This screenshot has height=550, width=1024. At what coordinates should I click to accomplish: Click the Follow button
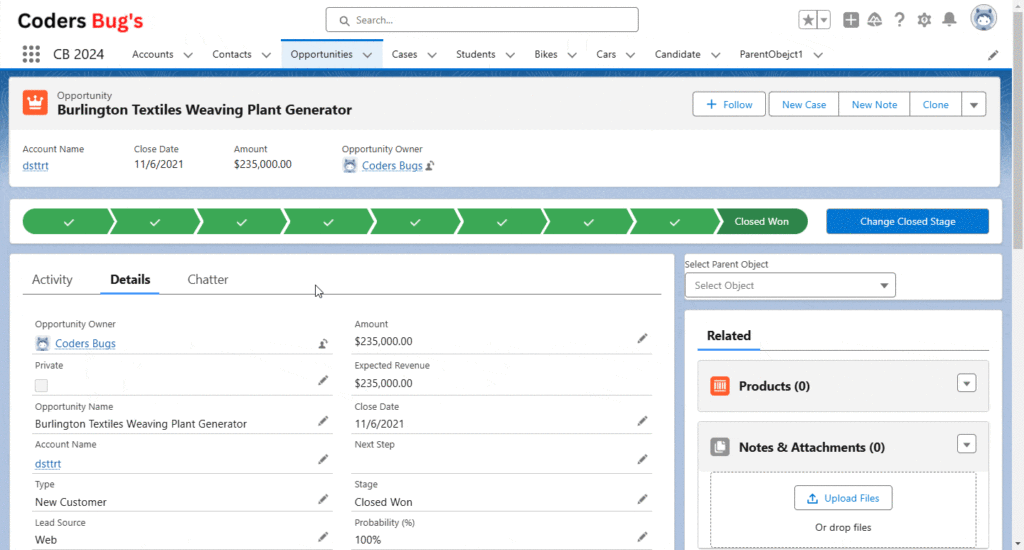click(729, 105)
